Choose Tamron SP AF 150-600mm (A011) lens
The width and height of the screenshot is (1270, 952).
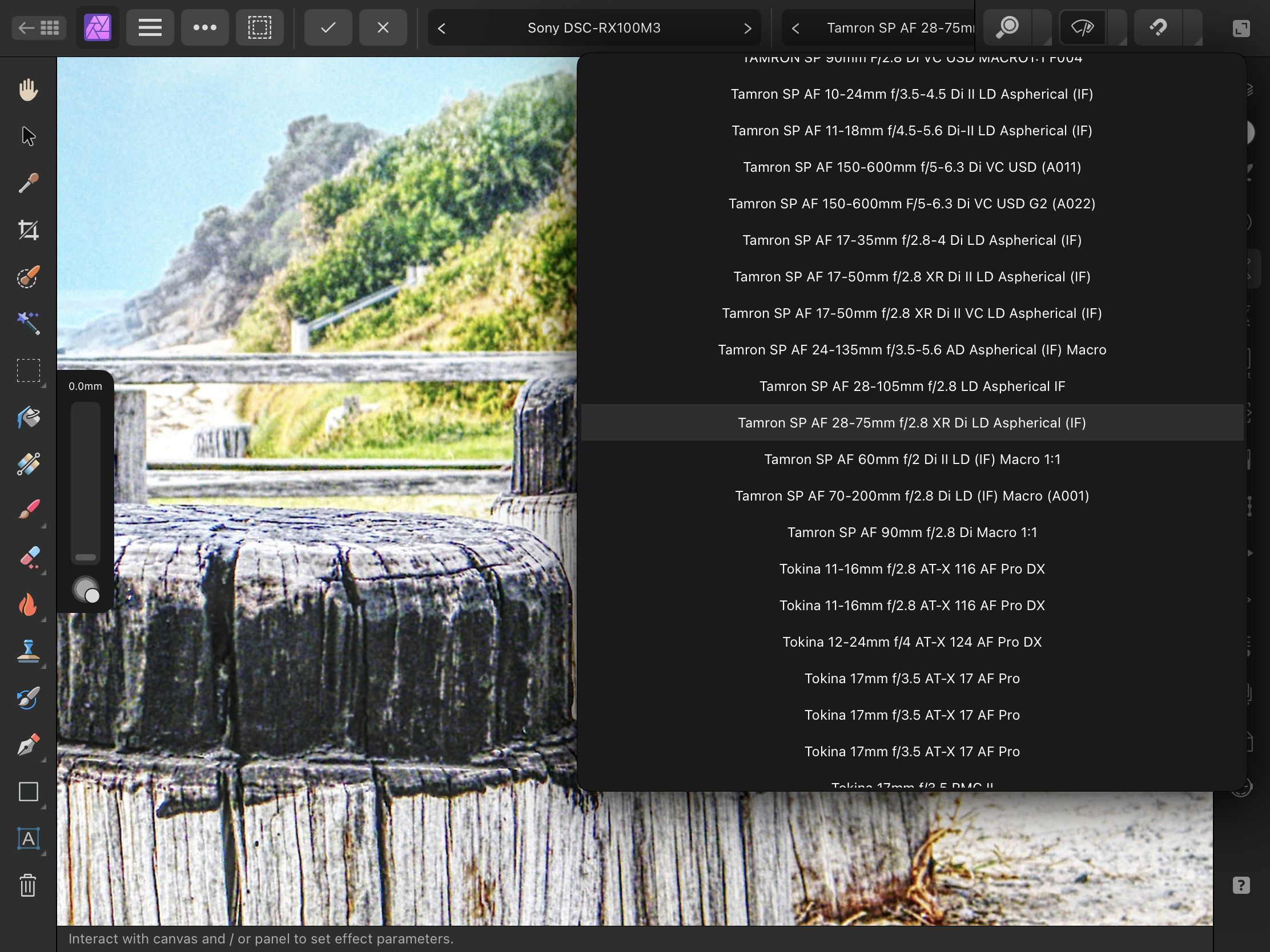pyautogui.click(x=912, y=167)
